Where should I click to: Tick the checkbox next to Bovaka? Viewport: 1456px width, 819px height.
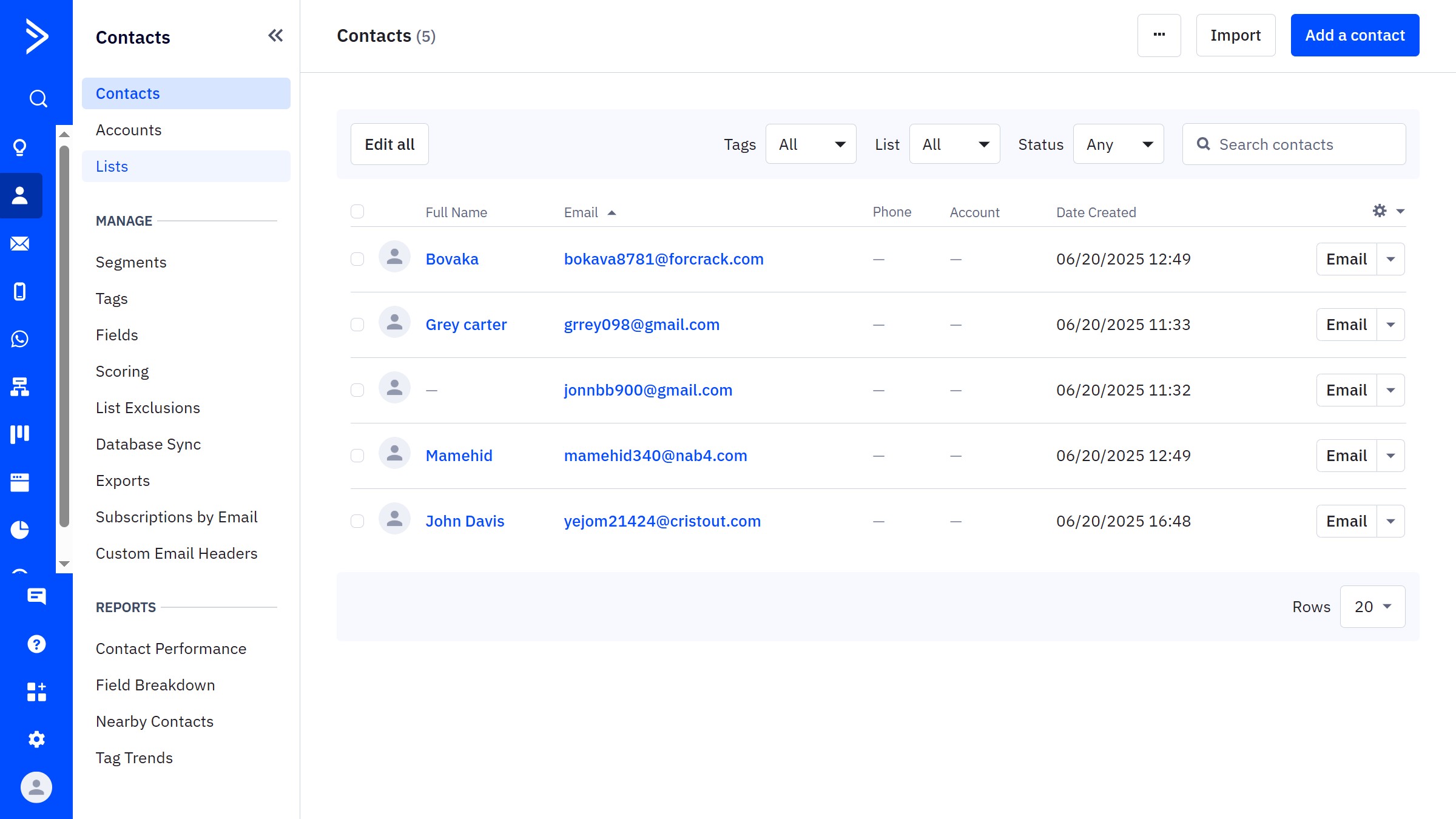357,259
